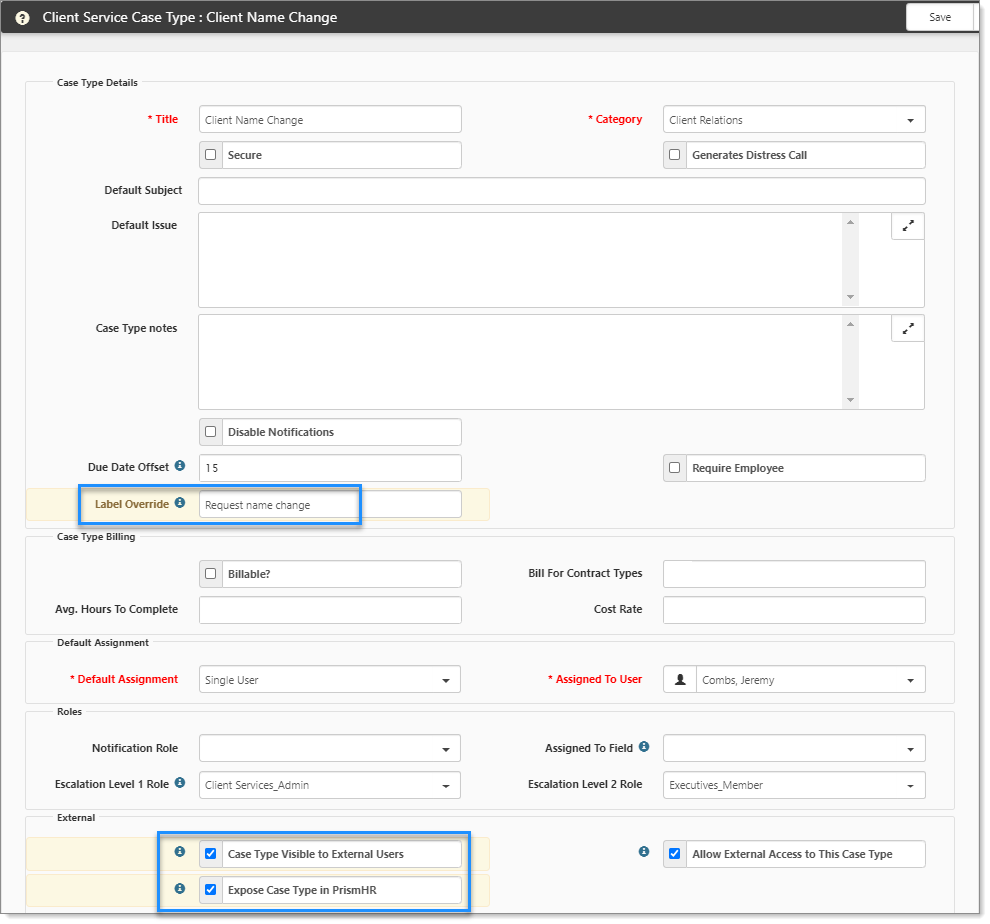Open the Category dropdown
Viewport: 990px width, 924px height.
point(794,119)
